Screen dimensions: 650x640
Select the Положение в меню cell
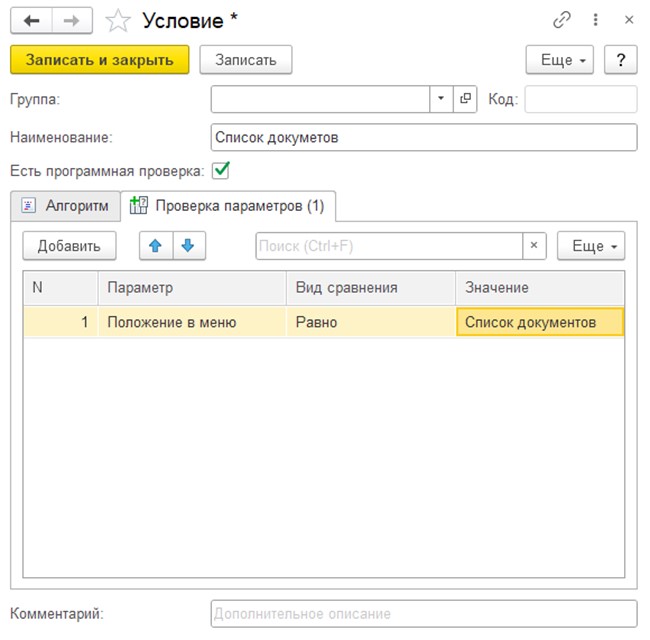(192, 322)
